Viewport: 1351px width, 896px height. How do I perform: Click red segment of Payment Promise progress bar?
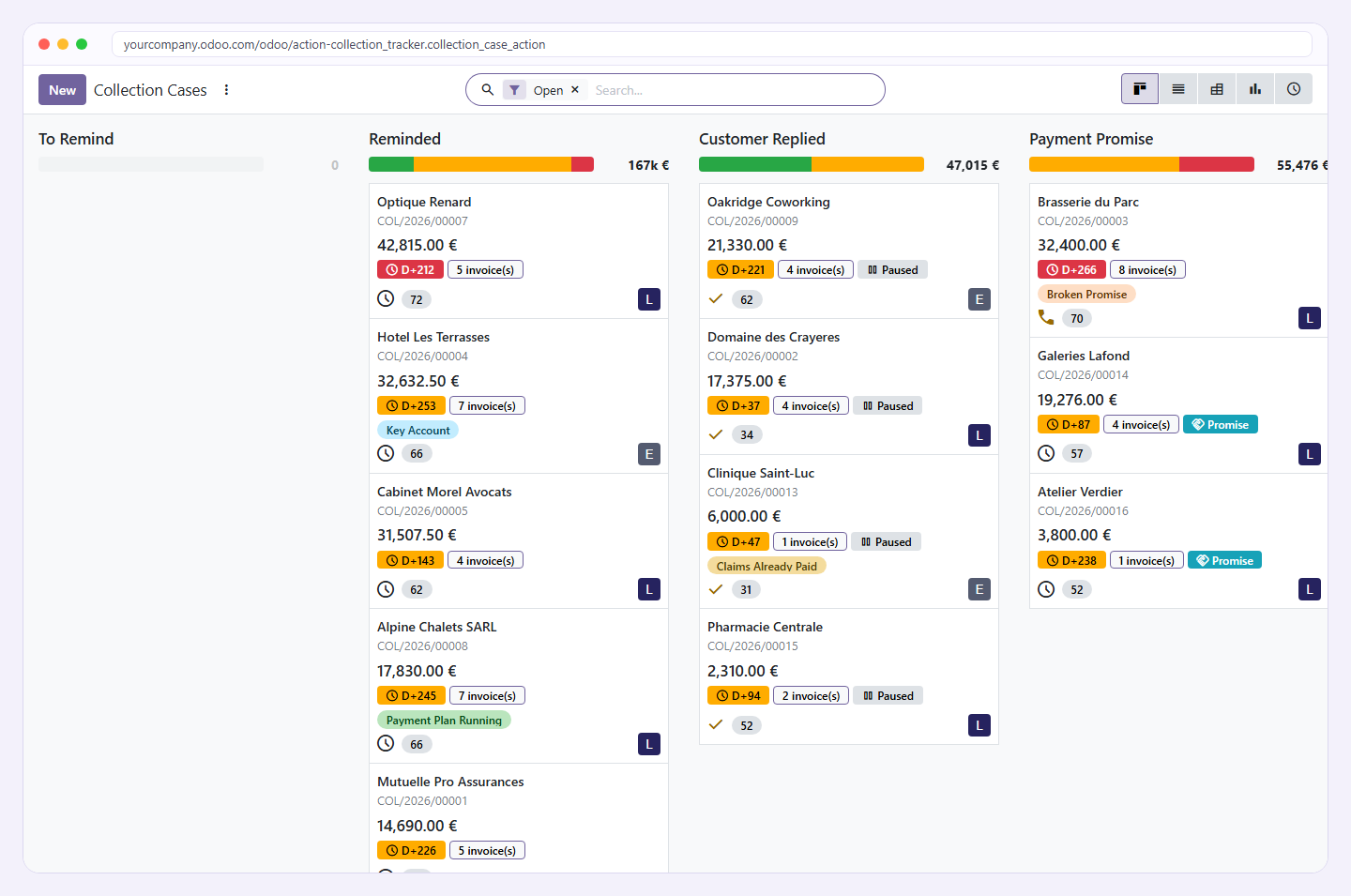click(x=1217, y=164)
